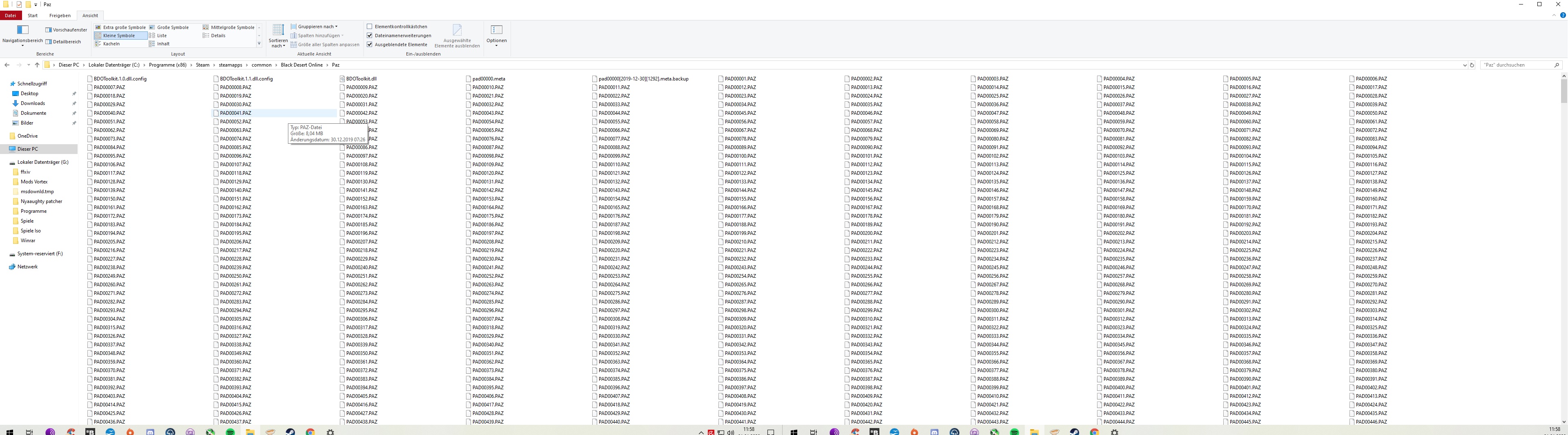Click the vertical scrollbar of file list

click(1564, 243)
